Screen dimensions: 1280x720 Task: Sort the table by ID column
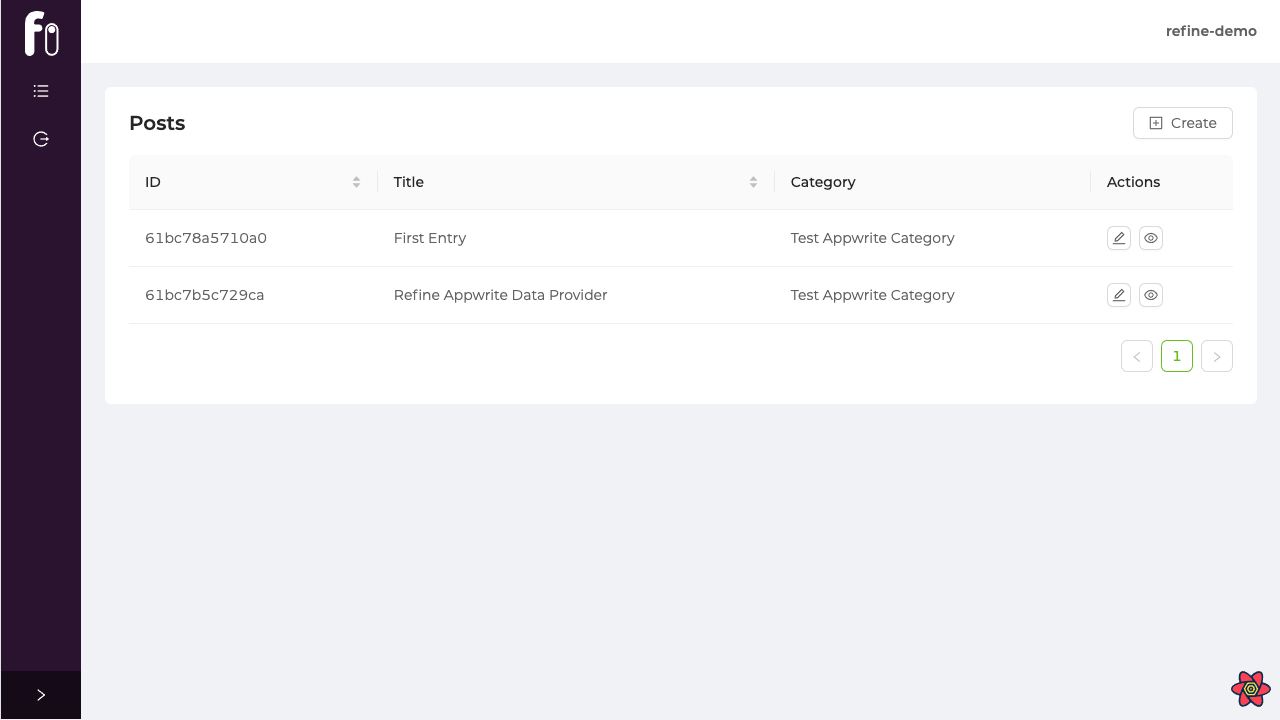pos(356,182)
